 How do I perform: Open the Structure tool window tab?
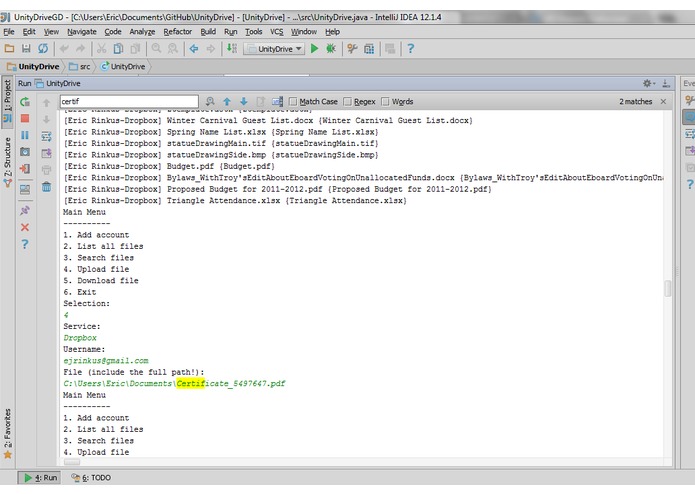pos(8,162)
